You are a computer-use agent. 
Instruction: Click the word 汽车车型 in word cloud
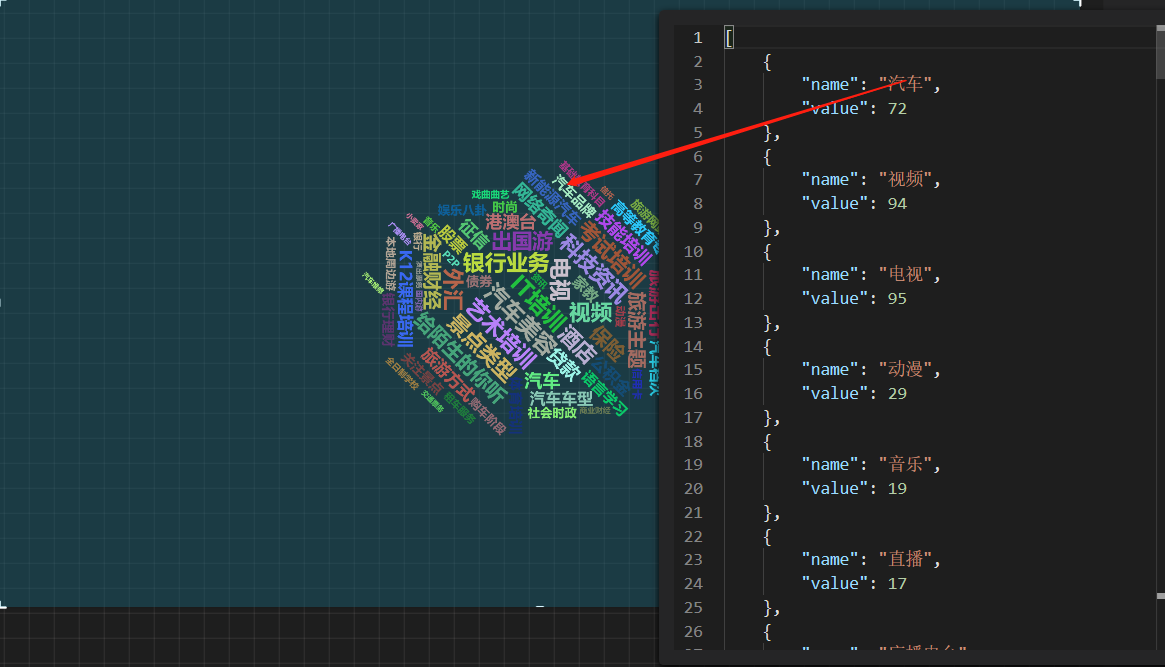[561, 399]
